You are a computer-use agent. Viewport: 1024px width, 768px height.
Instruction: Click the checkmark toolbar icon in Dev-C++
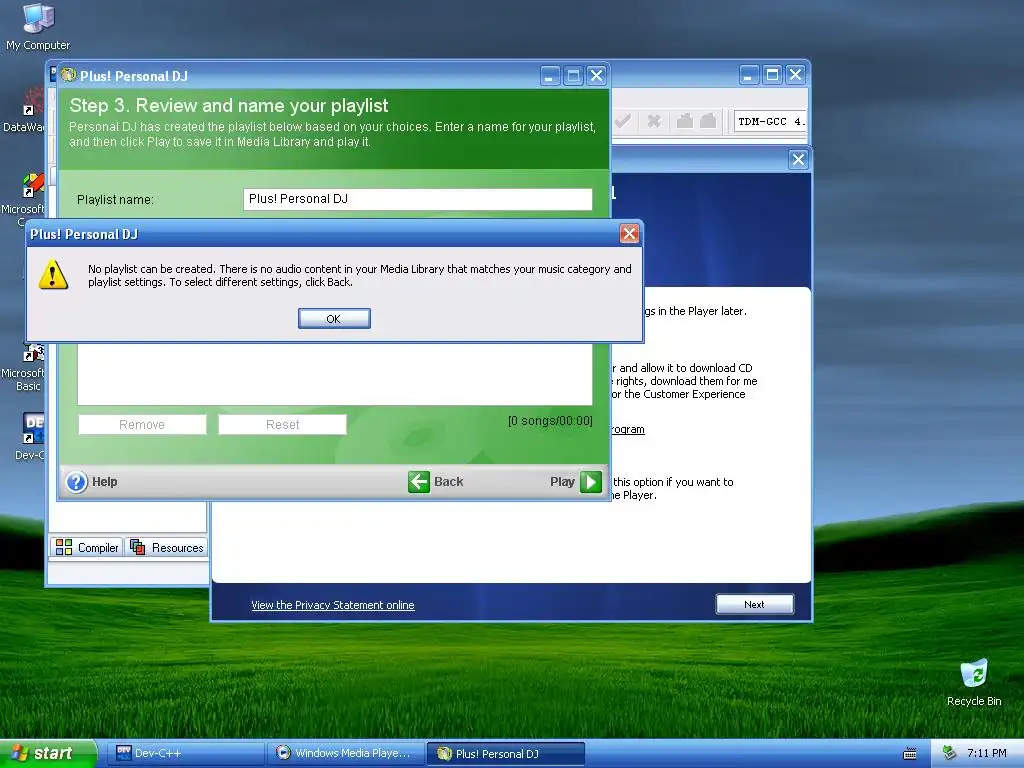tap(622, 121)
